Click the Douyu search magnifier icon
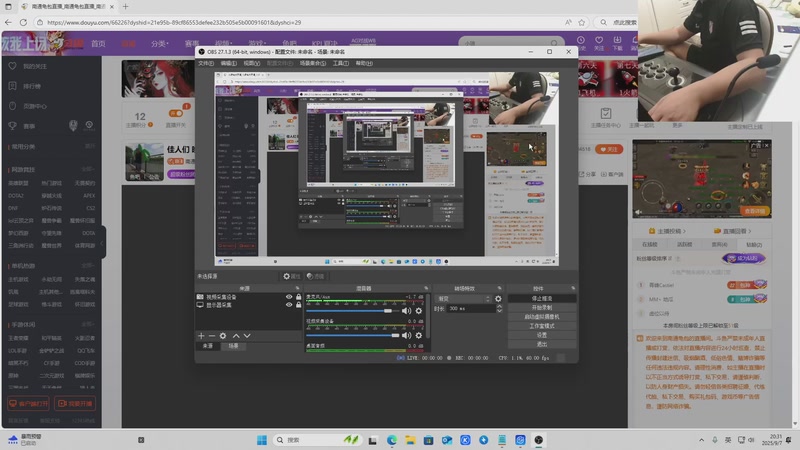The image size is (800, 450). [554, 43]
